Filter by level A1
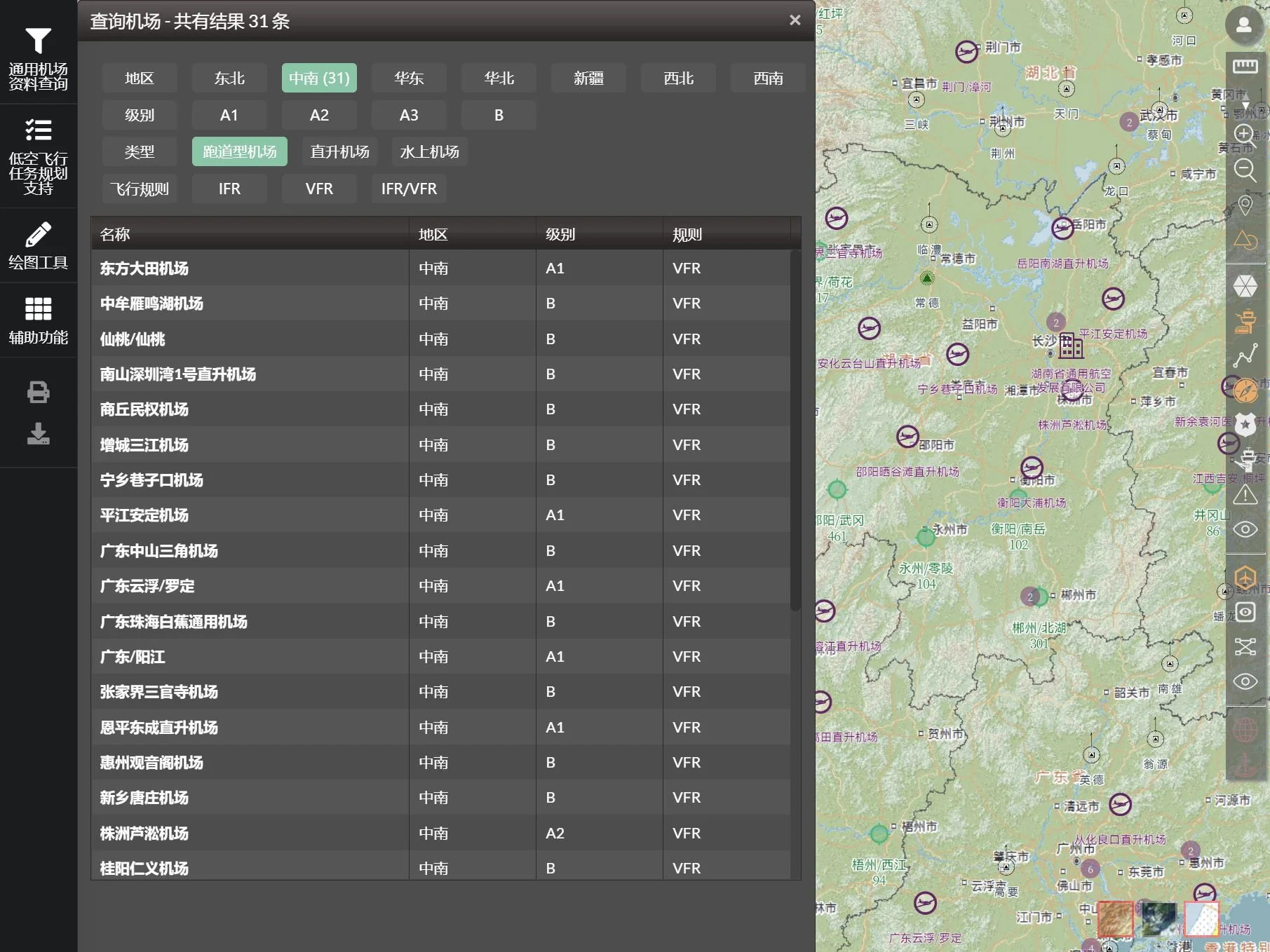1270x952 pixels. pos(229,115)
